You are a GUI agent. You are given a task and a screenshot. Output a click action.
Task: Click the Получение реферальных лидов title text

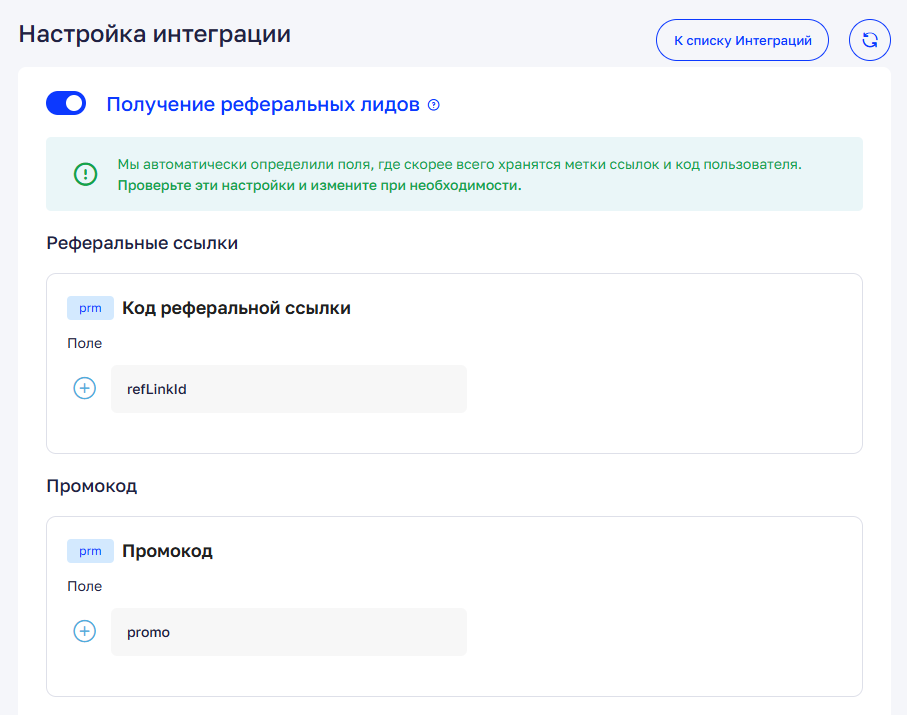click(x=263, y=105)
